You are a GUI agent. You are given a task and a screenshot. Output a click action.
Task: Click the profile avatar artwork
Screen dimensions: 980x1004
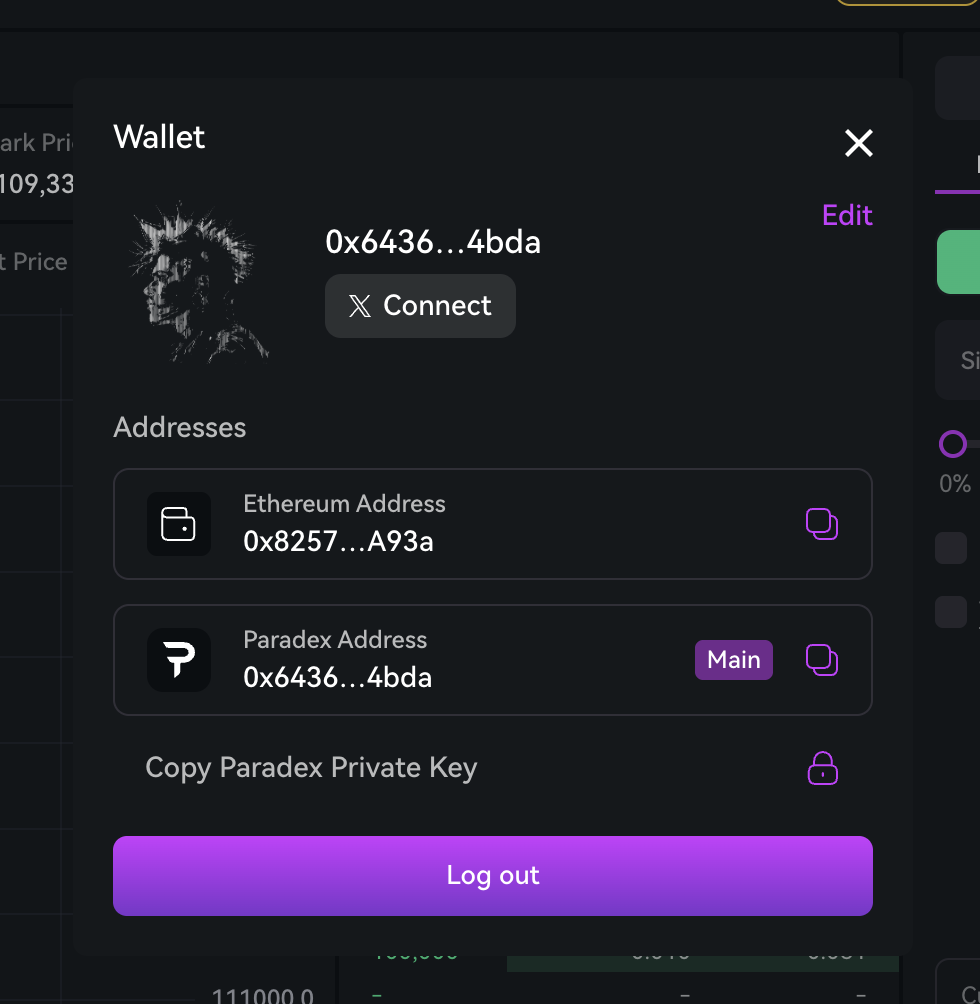pos(197,281)
